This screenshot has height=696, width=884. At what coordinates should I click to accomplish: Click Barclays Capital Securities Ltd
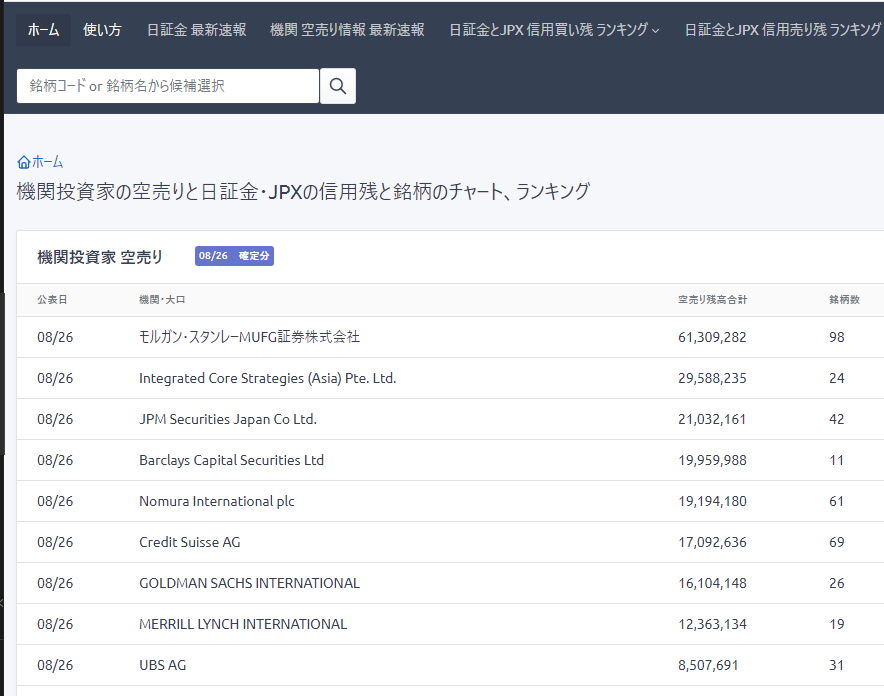point(231,460)
